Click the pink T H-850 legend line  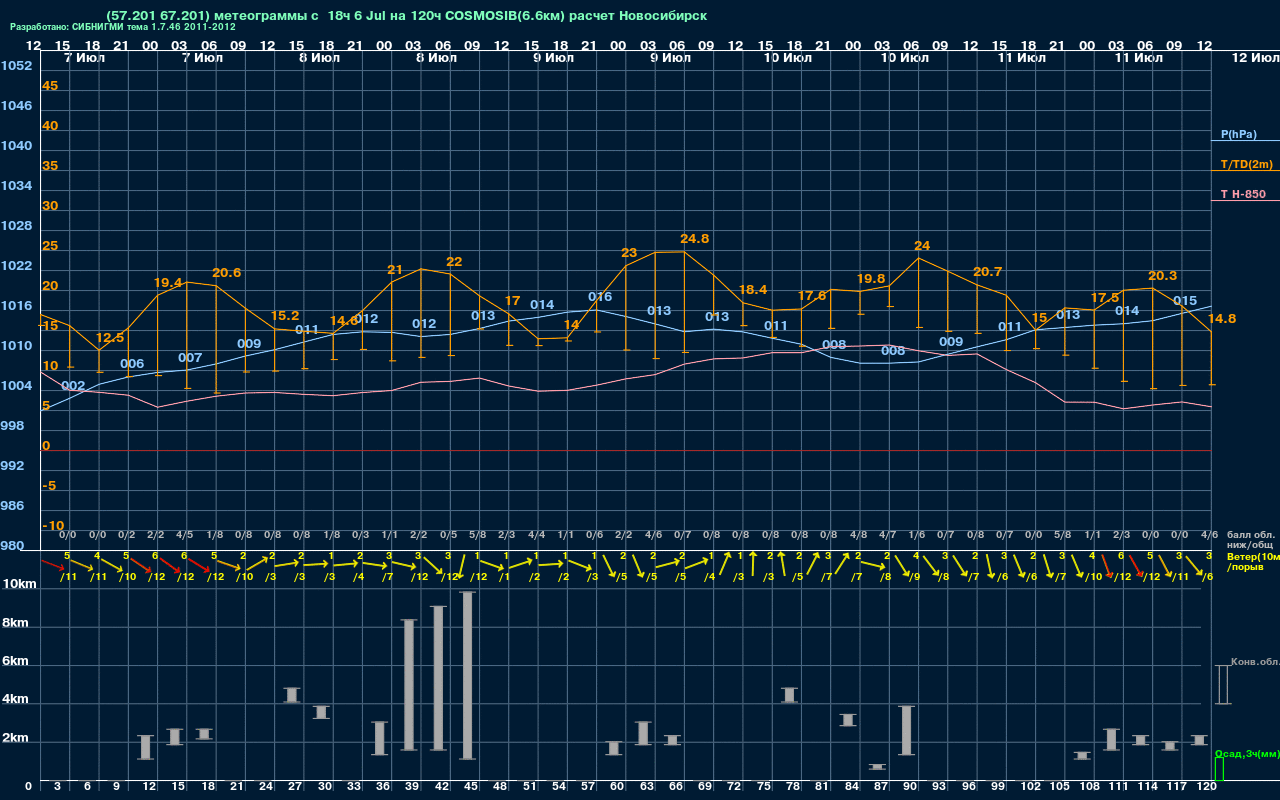coord(1245,201)
